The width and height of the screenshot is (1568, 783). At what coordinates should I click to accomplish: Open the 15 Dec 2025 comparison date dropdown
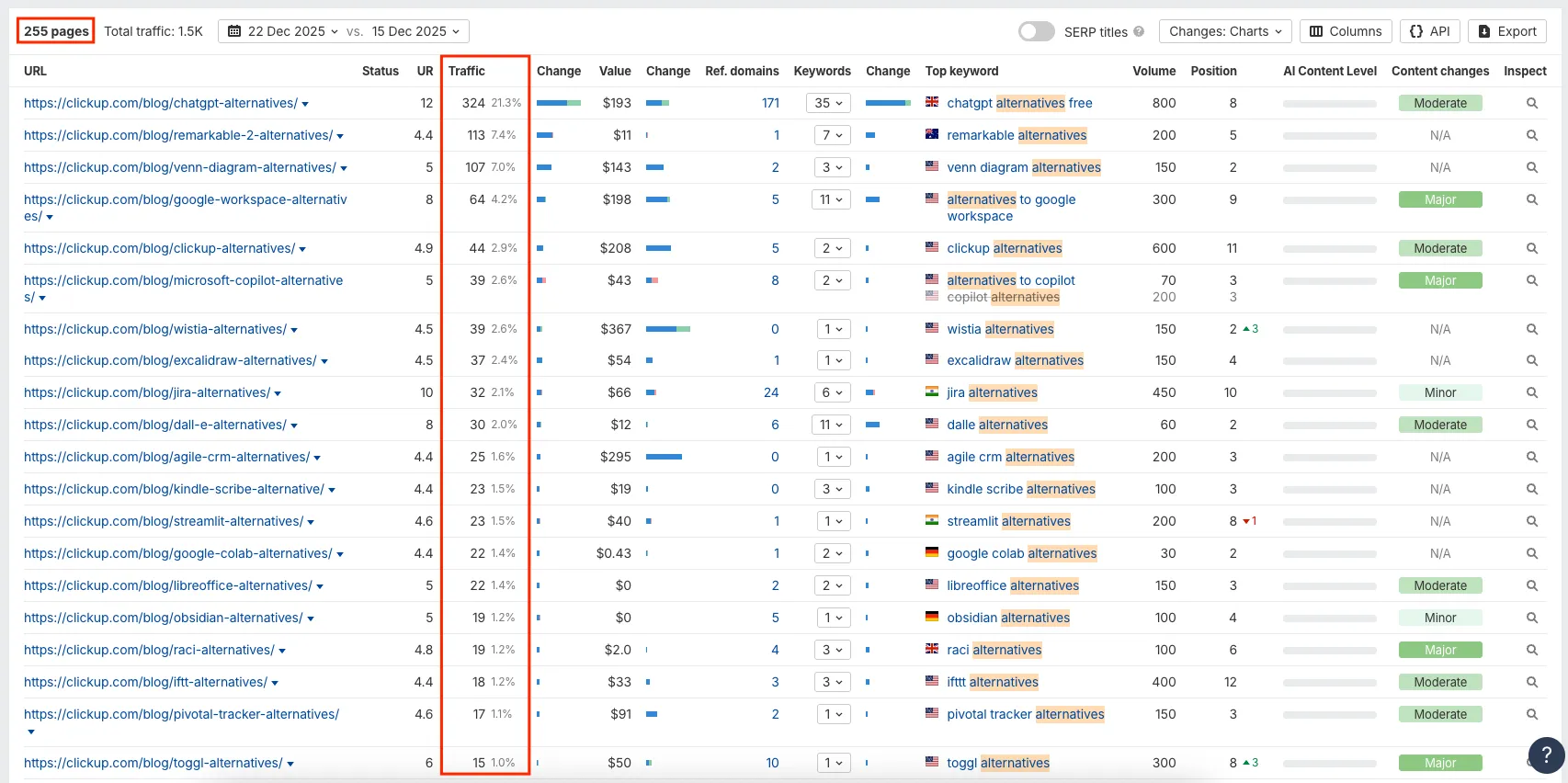415,31
